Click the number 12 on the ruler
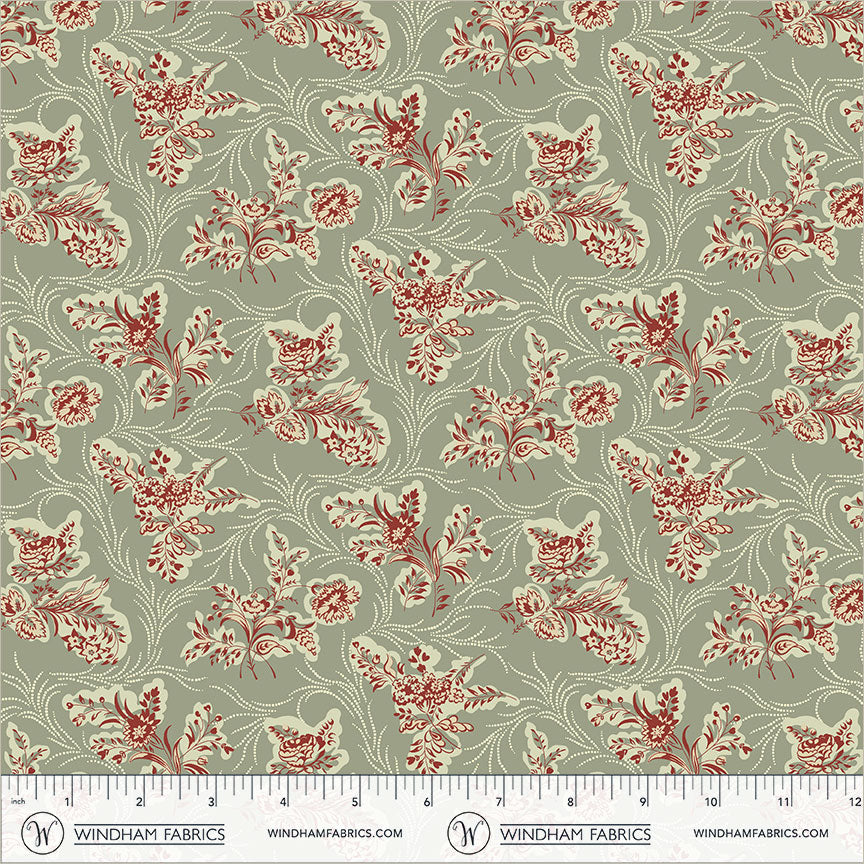The width and height of the screenshot is (864, 864). [853, 803]
